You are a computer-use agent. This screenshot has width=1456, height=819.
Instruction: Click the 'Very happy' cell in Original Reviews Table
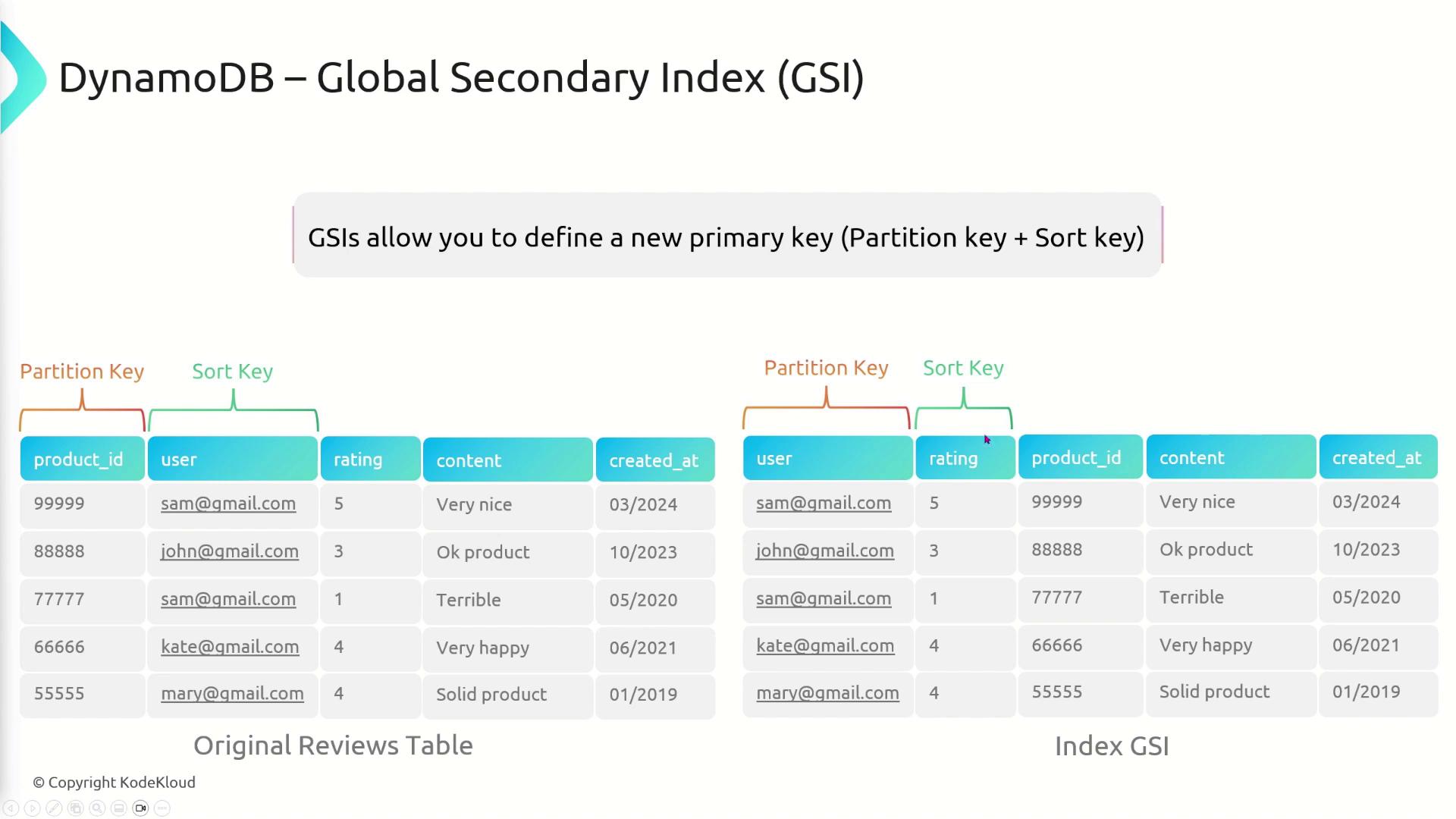[x=482, y=648]
